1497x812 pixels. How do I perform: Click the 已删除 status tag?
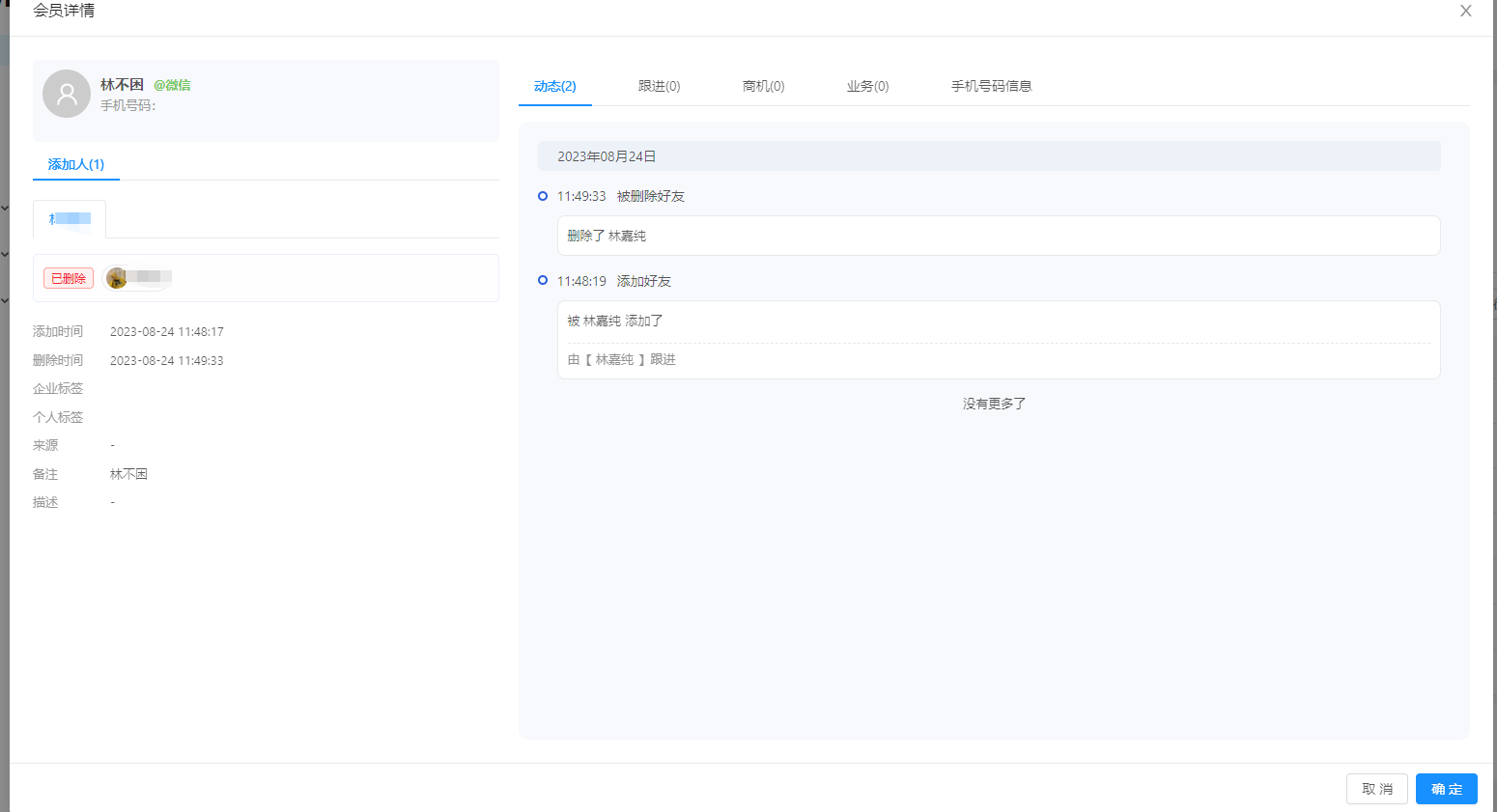pos(69,278)
